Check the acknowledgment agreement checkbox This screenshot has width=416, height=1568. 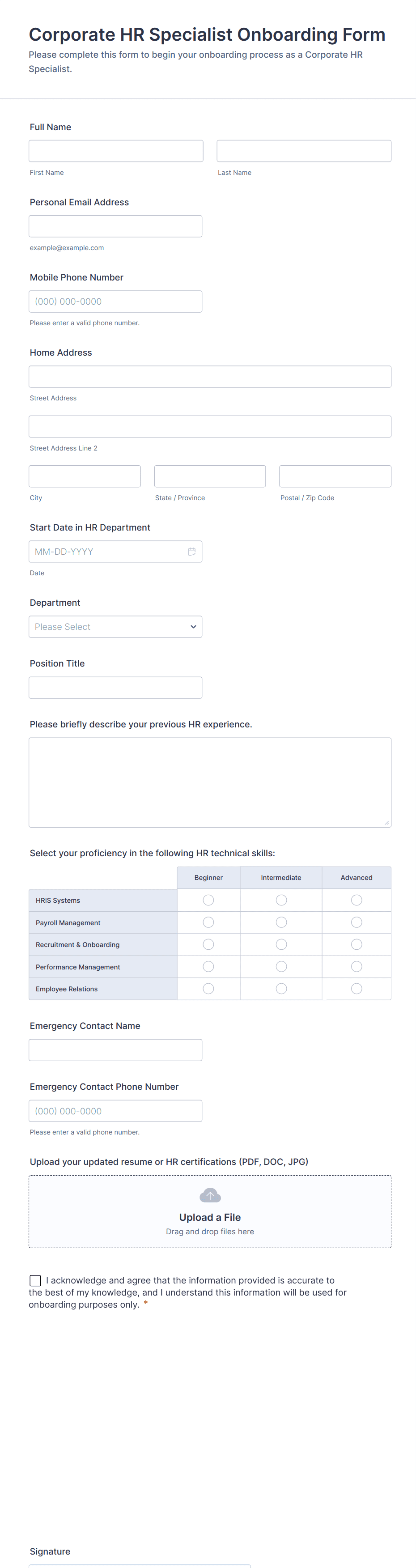(36, 1281)
